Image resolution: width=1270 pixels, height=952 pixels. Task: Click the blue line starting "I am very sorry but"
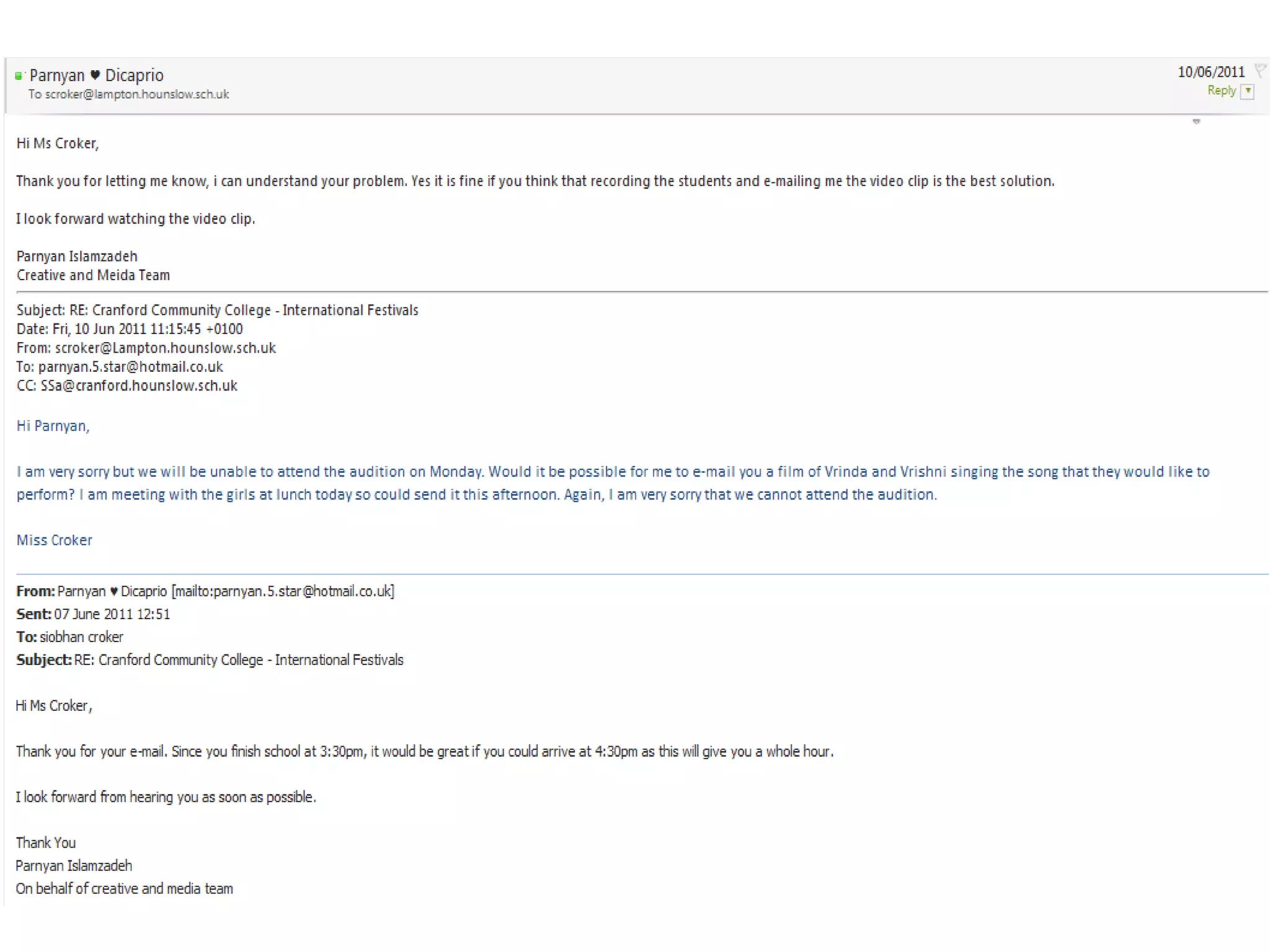click(613, 472)
